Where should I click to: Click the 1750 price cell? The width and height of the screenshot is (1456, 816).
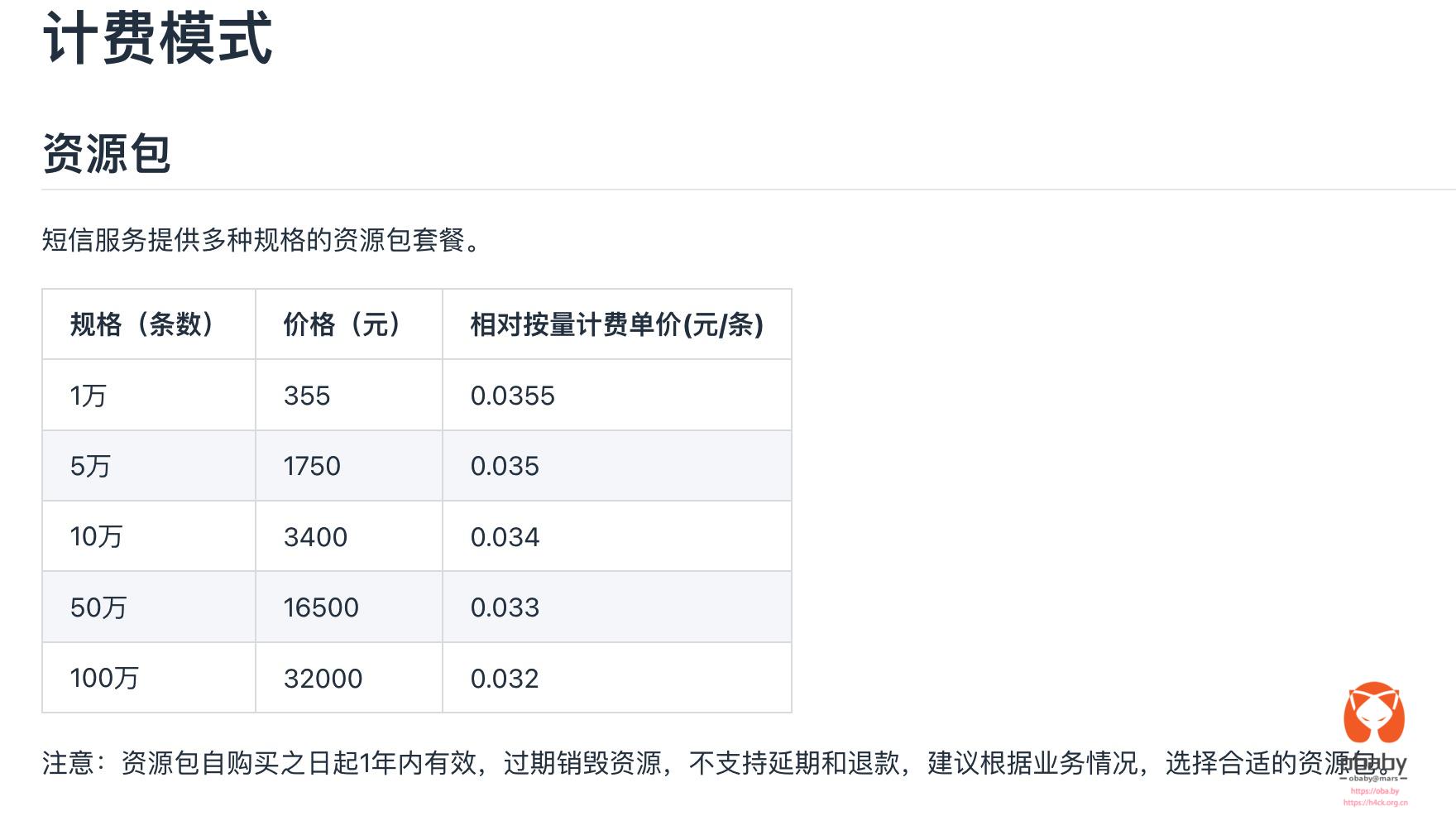point(312,466)
